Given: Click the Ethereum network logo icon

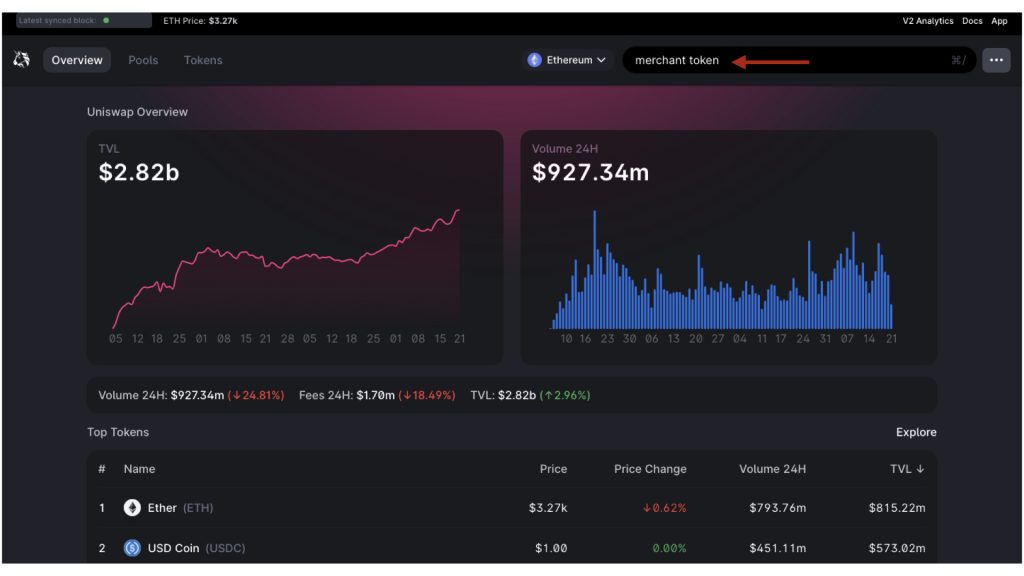Looking at the screenshot, I should tap(535, 60).
